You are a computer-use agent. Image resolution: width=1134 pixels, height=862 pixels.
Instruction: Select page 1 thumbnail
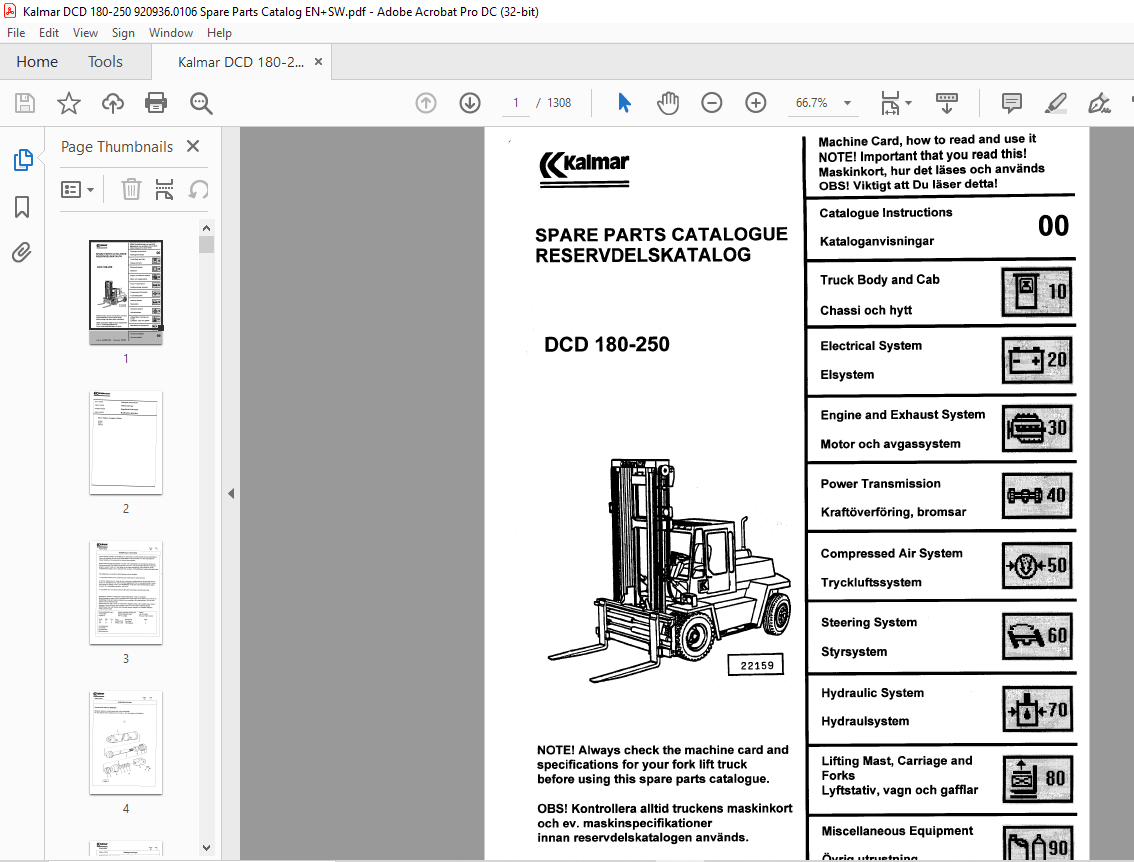(126, 292)
